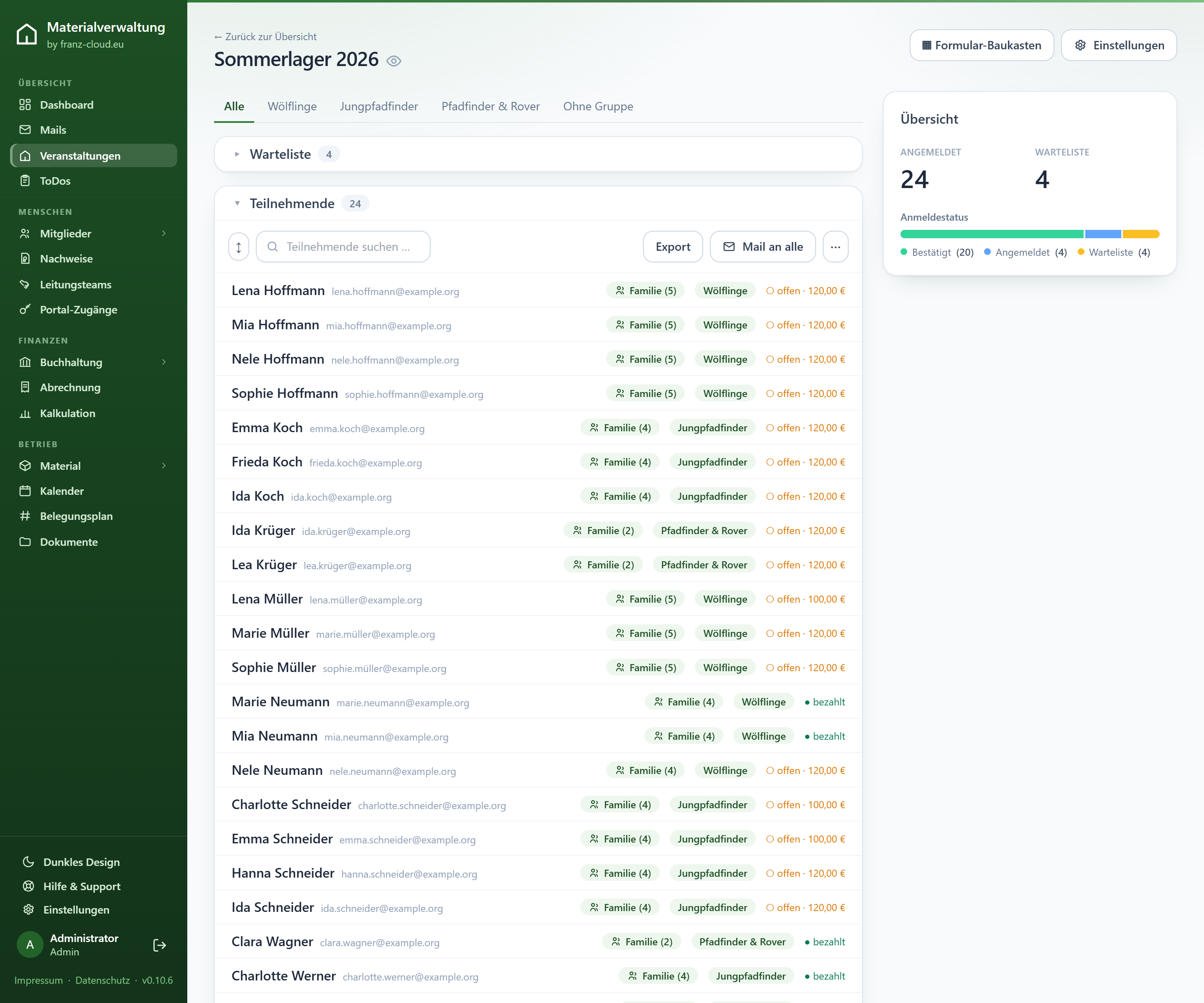The width and height of the screenshot is (1204, 1003).
Task: Open the Kalkulation page
Action: tap(94, 413)
